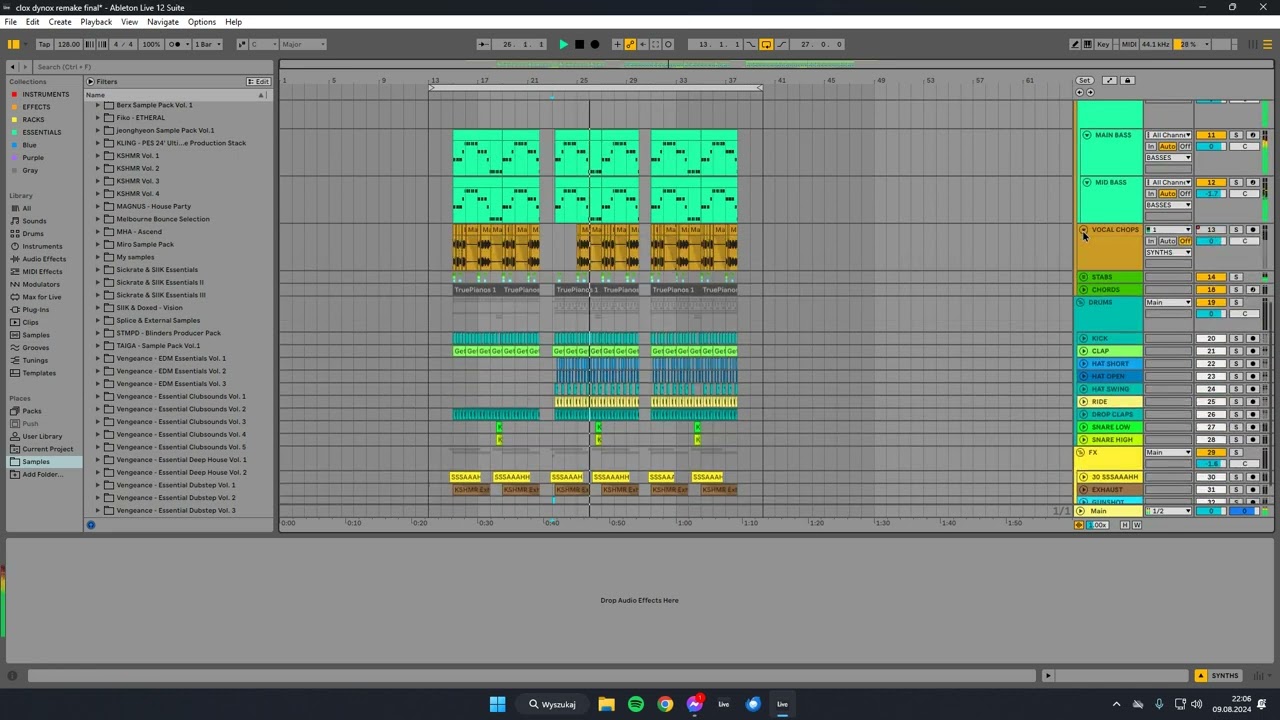Click the Punch-In switch icon
1280x720 pixels.
pos(752,44)
